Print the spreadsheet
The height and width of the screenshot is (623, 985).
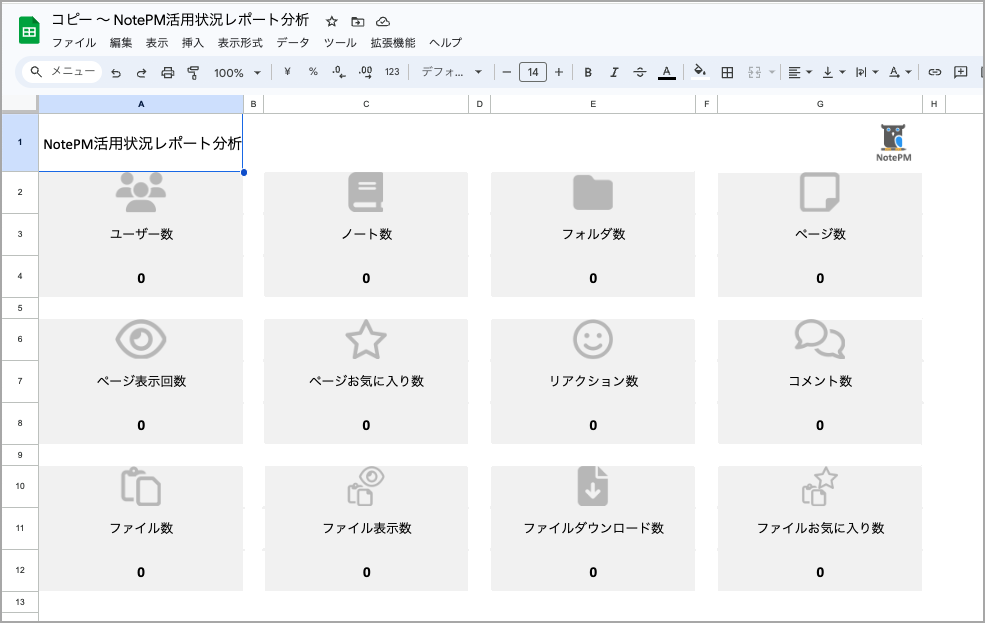pos(167,73)
